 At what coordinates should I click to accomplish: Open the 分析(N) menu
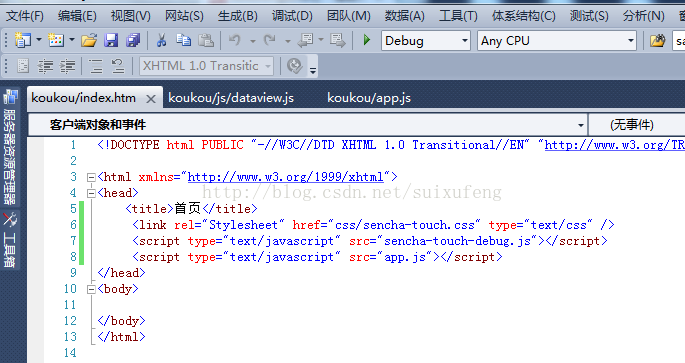643,16
